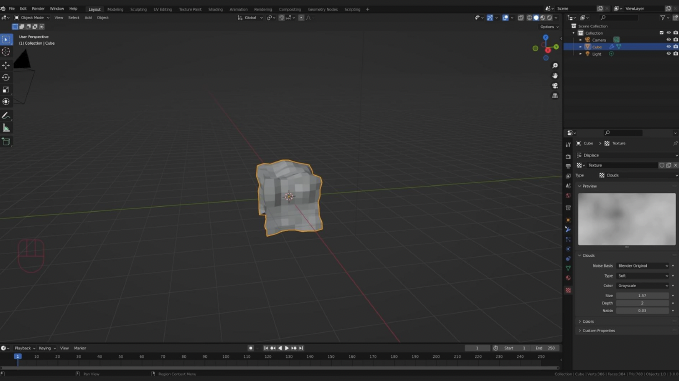Viewport: 679px width, 381px height.
Task: Open the Add menu in viewport header
Action: [x=88, y=18]
